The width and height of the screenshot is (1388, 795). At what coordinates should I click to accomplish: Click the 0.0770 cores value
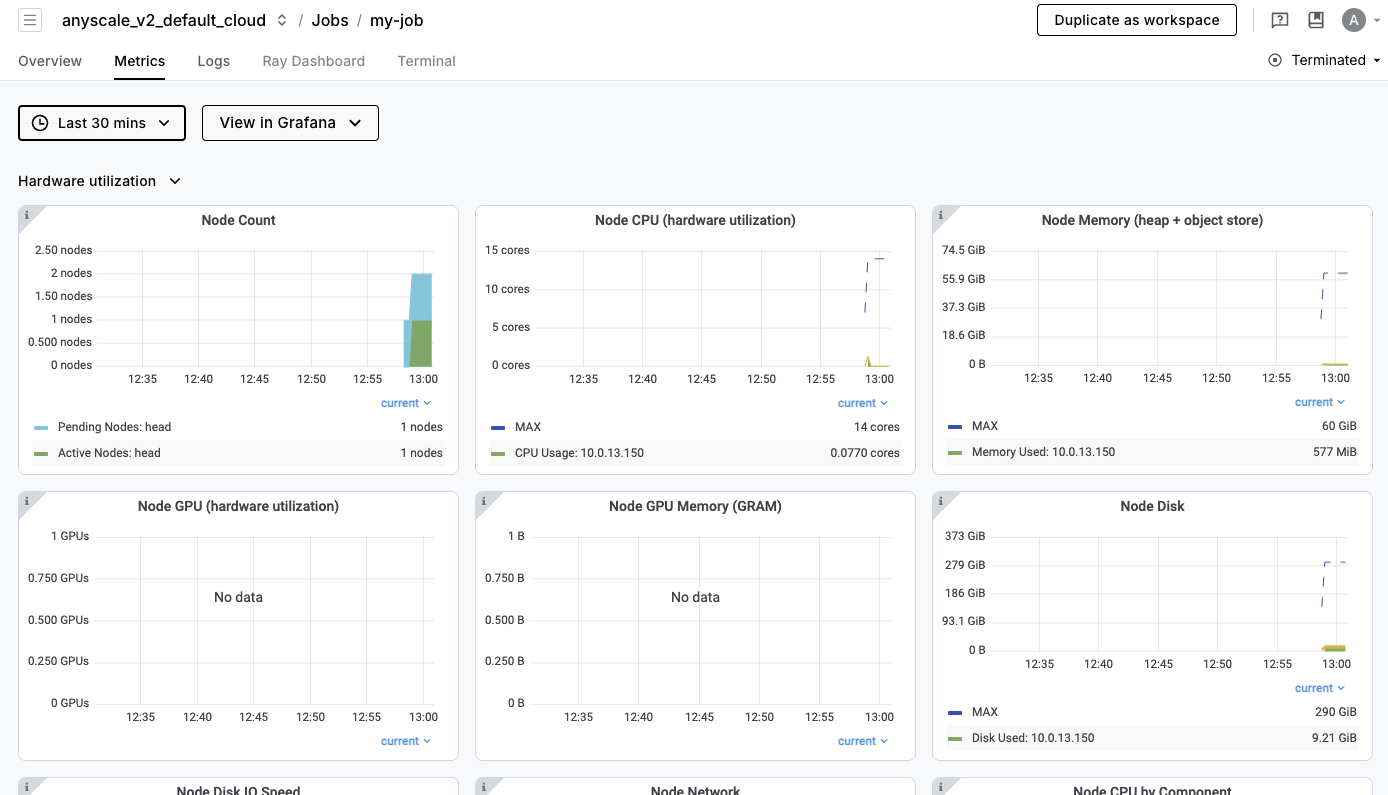865,453
